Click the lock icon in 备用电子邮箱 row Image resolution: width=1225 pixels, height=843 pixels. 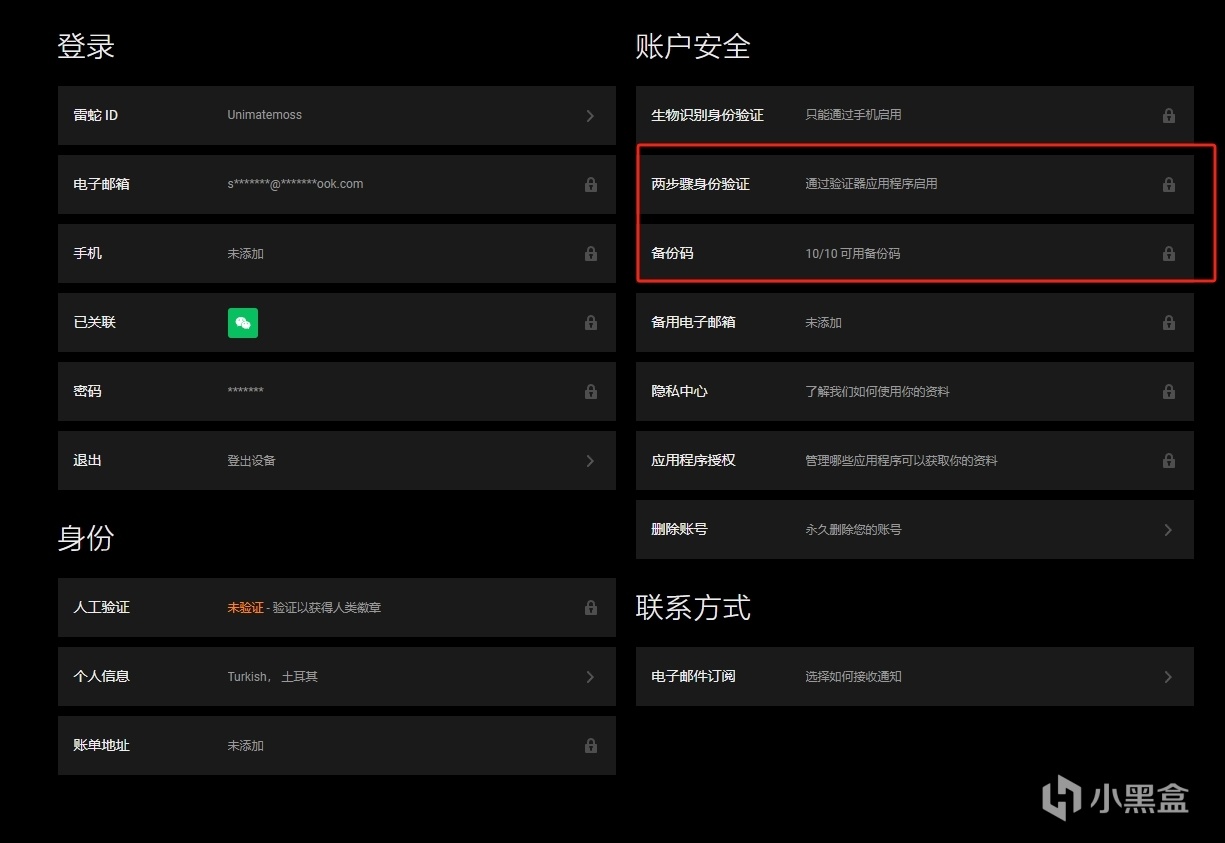pos(1169,322)
